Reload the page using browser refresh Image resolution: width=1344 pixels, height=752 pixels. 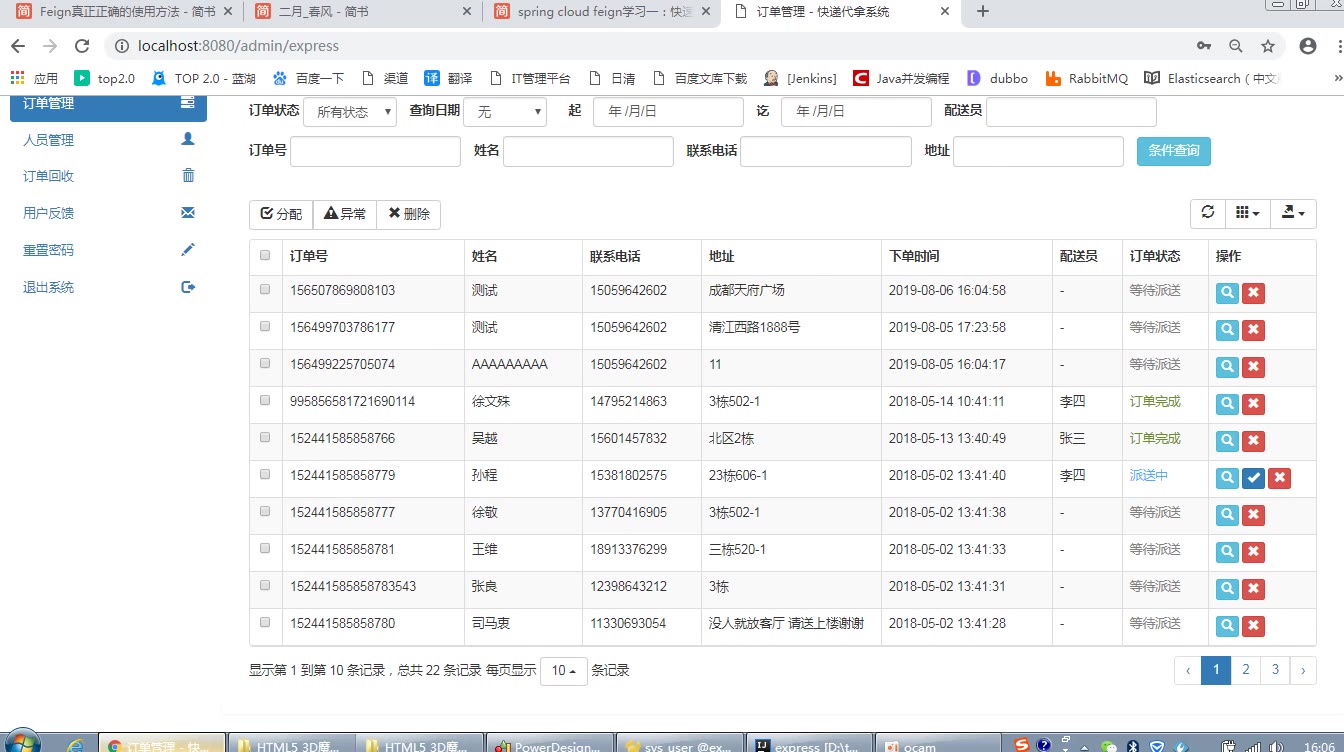(83, 46)
